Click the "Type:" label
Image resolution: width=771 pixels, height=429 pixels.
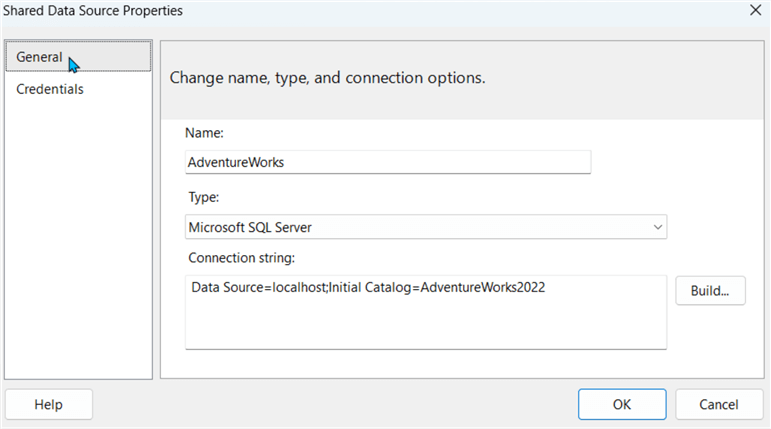coord(203,197)
